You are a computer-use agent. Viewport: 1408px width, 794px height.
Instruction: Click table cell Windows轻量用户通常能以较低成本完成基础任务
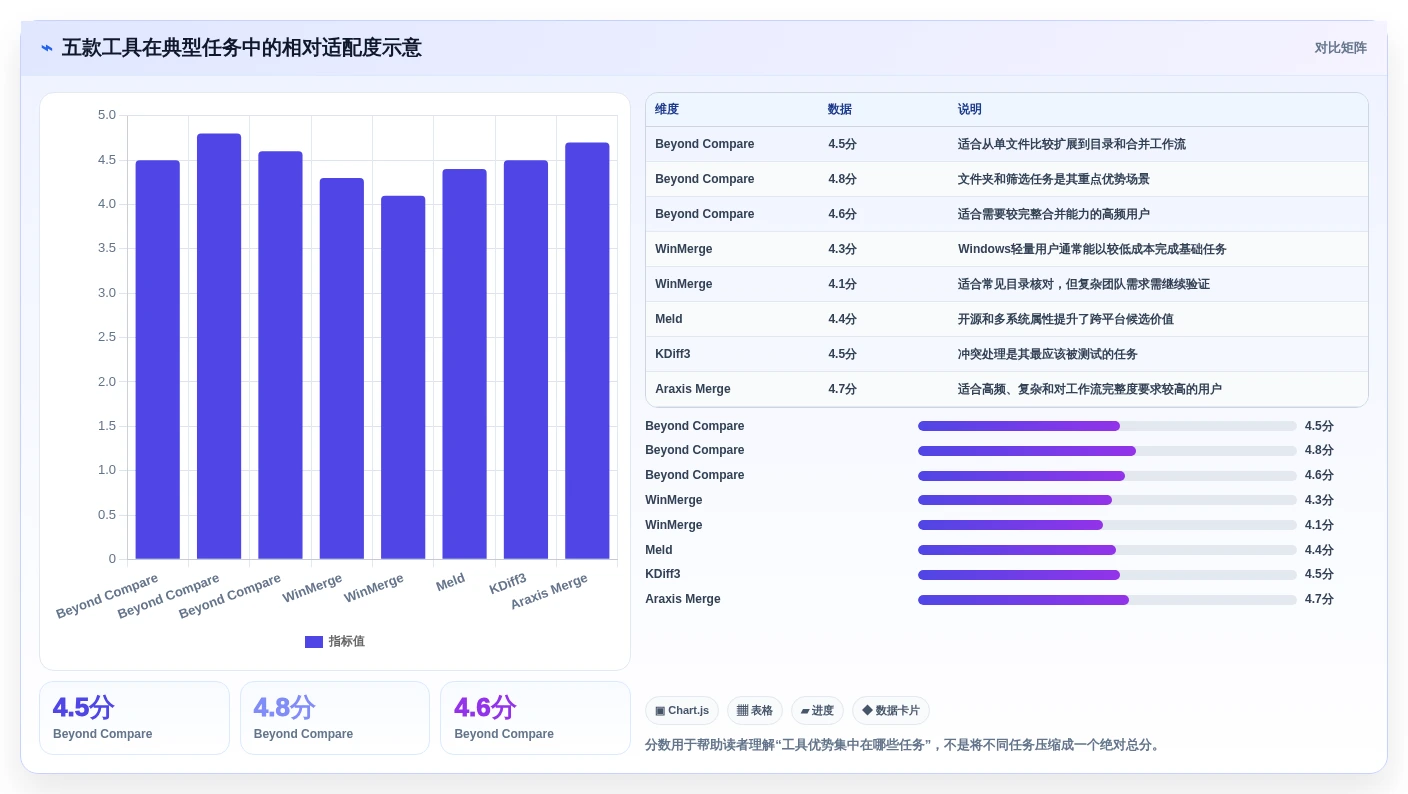pos(1092,249)
